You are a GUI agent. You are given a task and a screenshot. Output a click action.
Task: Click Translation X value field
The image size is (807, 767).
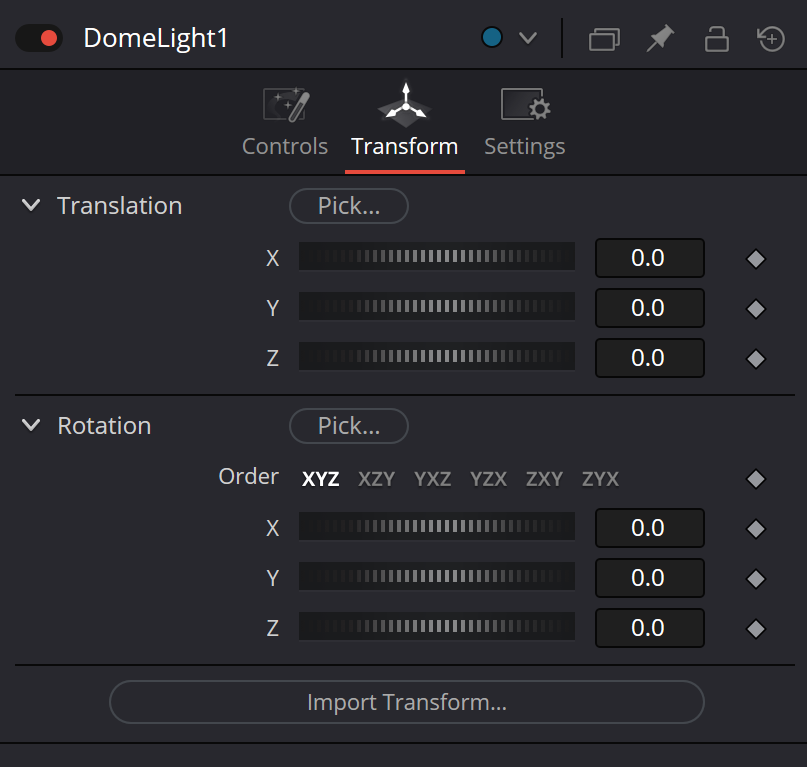pyautogui.click(x=650, y=258)
